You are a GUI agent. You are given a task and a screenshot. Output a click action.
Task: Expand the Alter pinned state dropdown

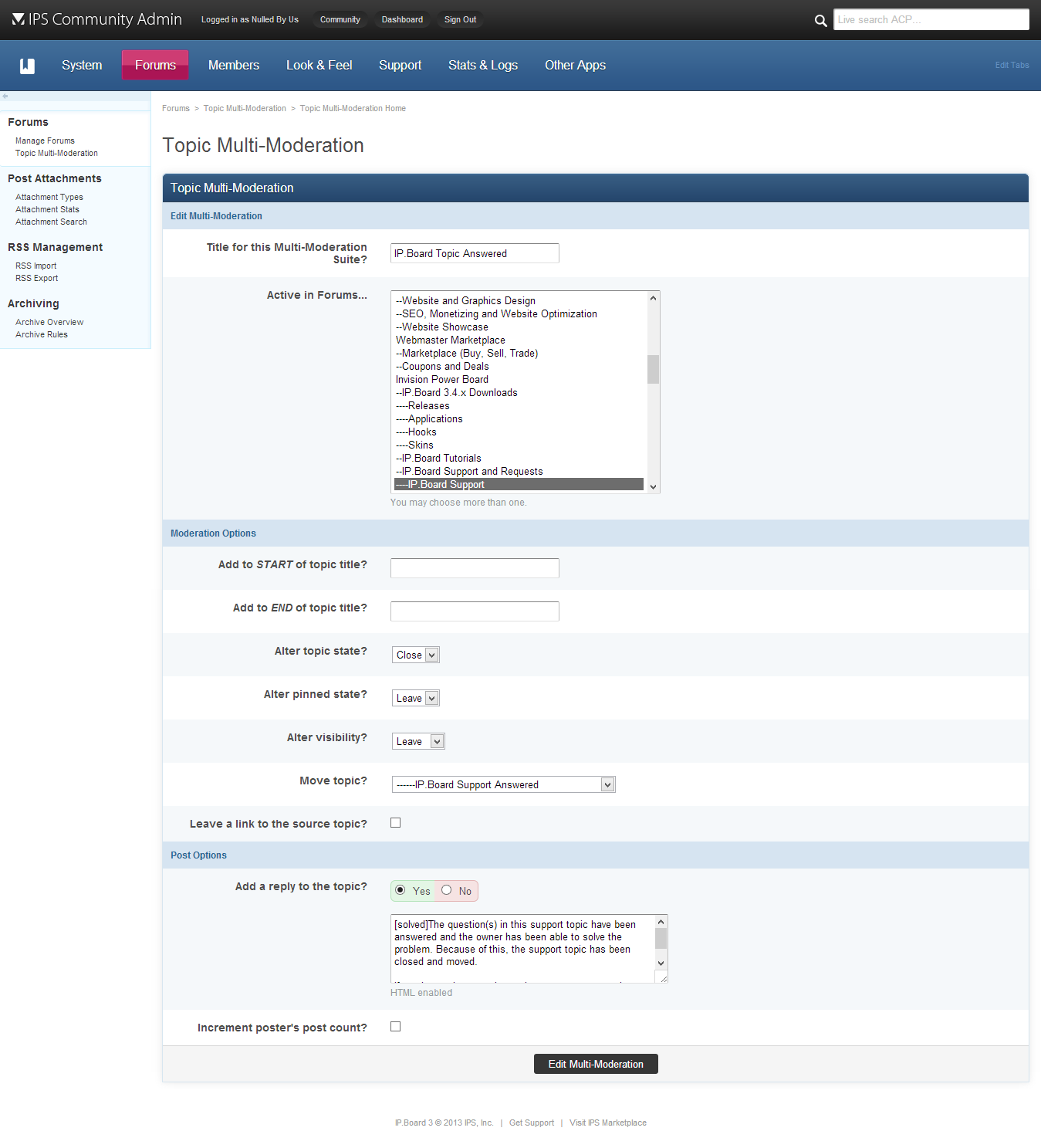[x=416, y=698]
